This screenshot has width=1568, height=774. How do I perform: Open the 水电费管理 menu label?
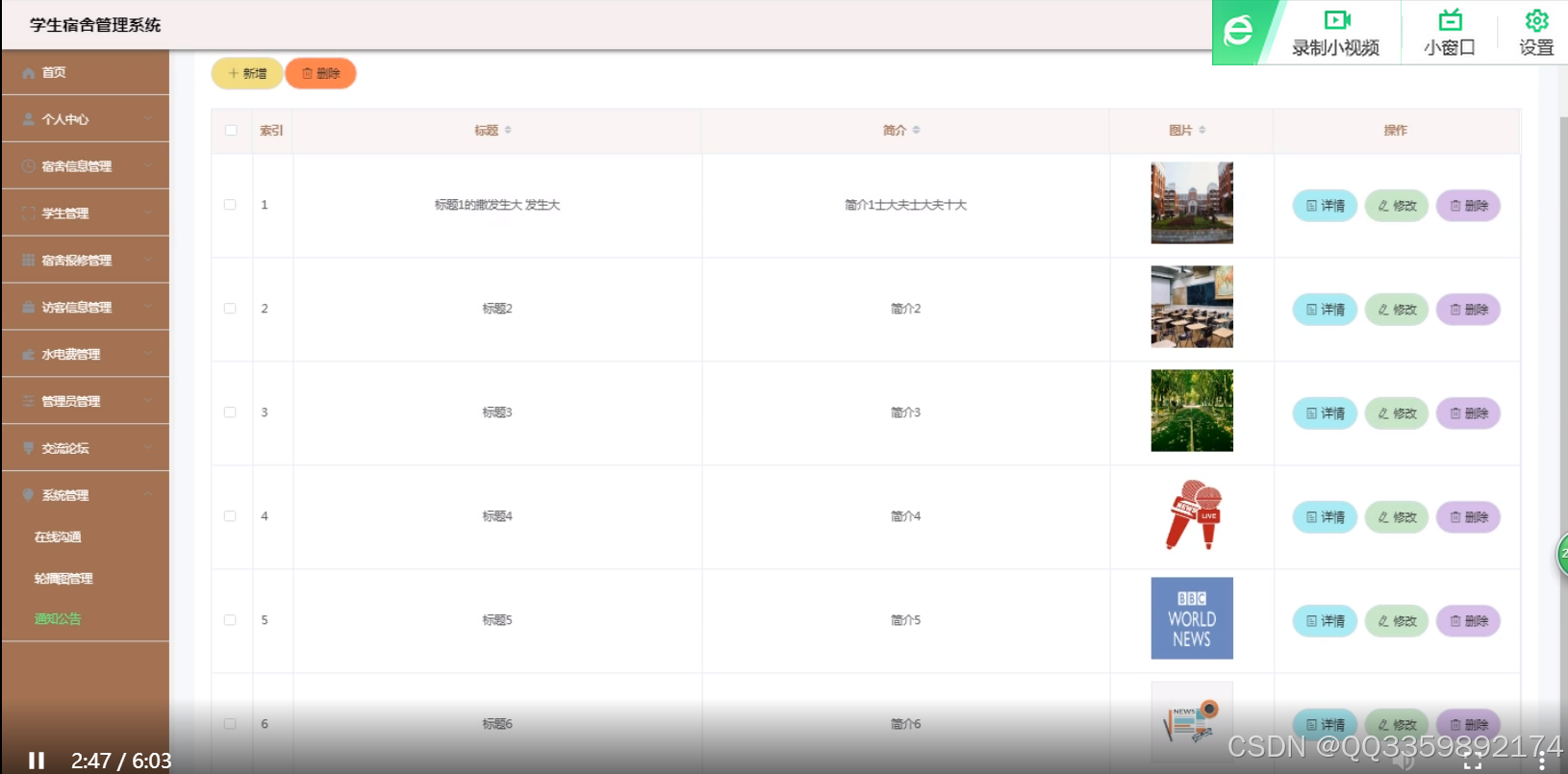coord(71,355)
